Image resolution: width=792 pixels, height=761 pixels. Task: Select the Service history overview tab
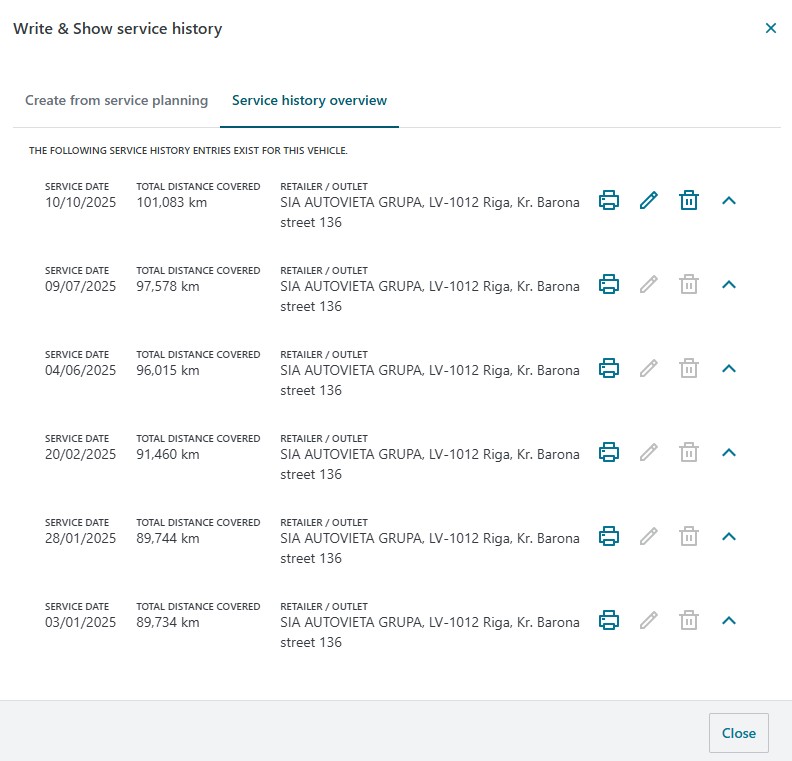tap(309, 101)
